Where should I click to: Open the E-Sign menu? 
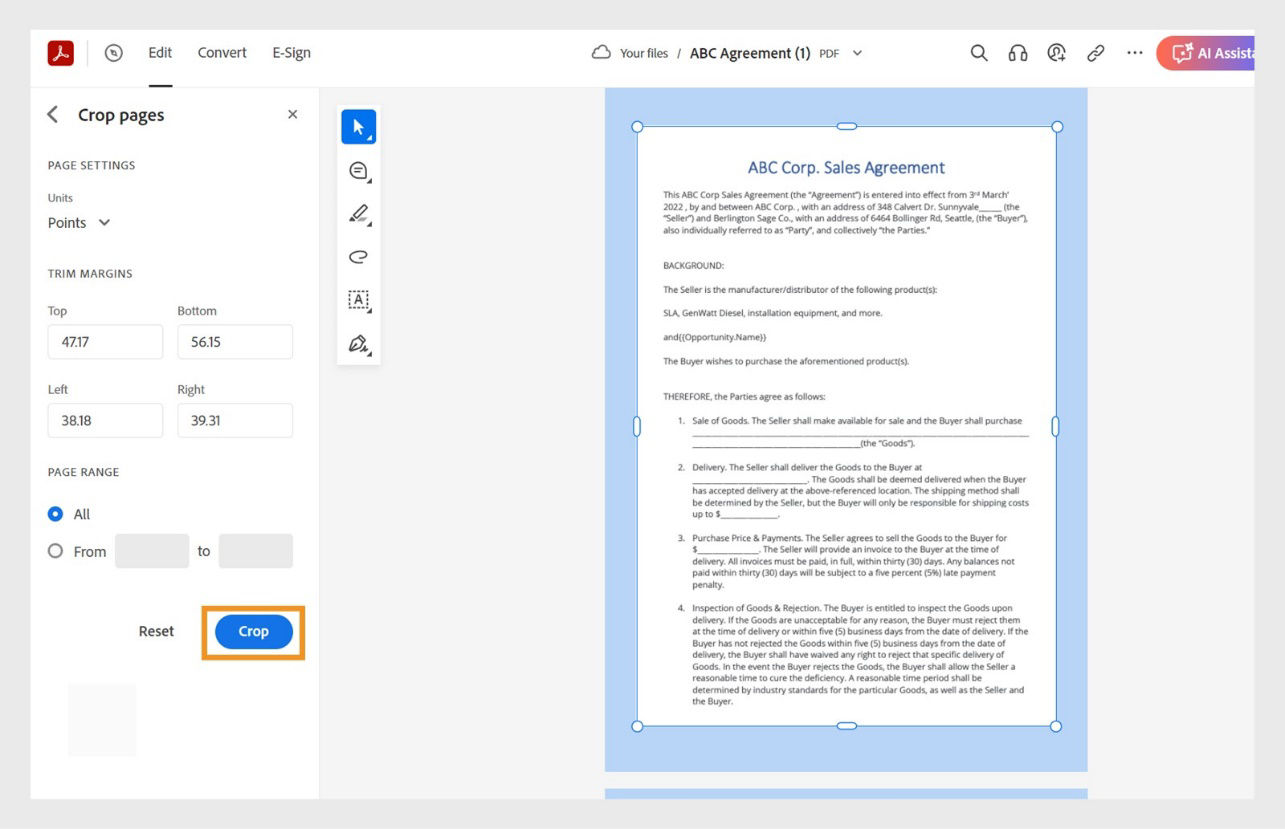[291, 52]
